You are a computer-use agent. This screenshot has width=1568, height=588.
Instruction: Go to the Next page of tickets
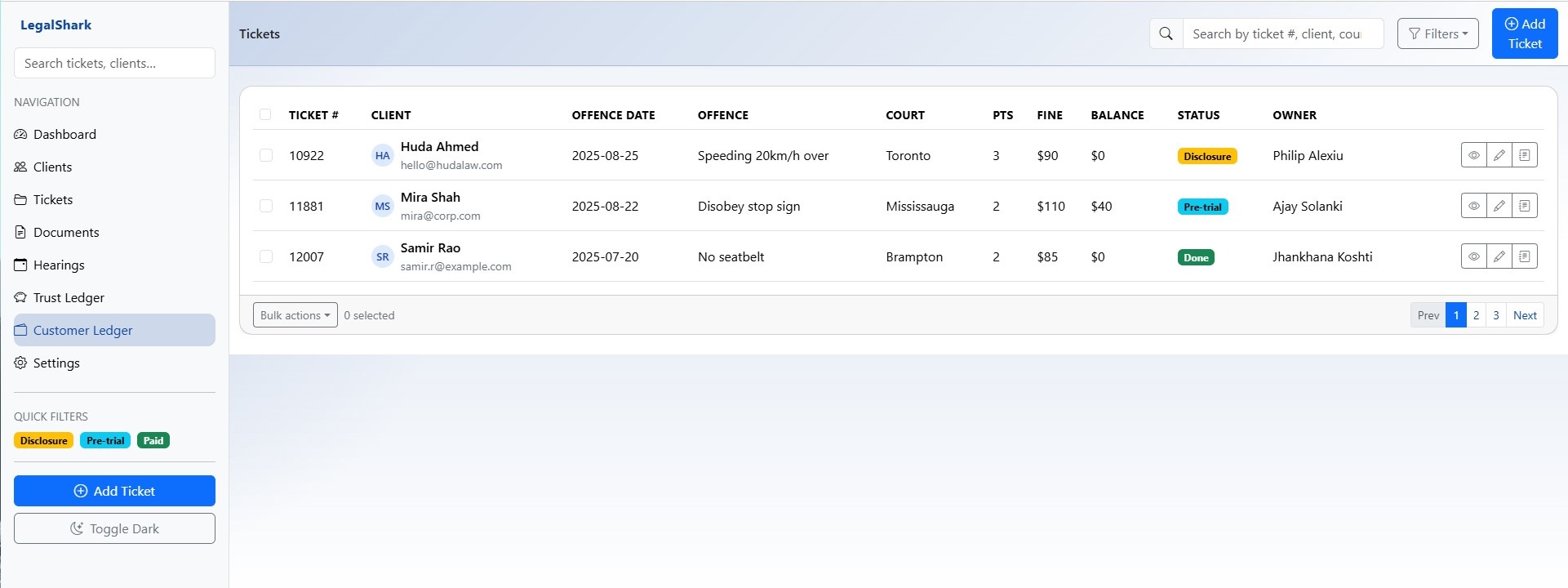(1524, 315)
